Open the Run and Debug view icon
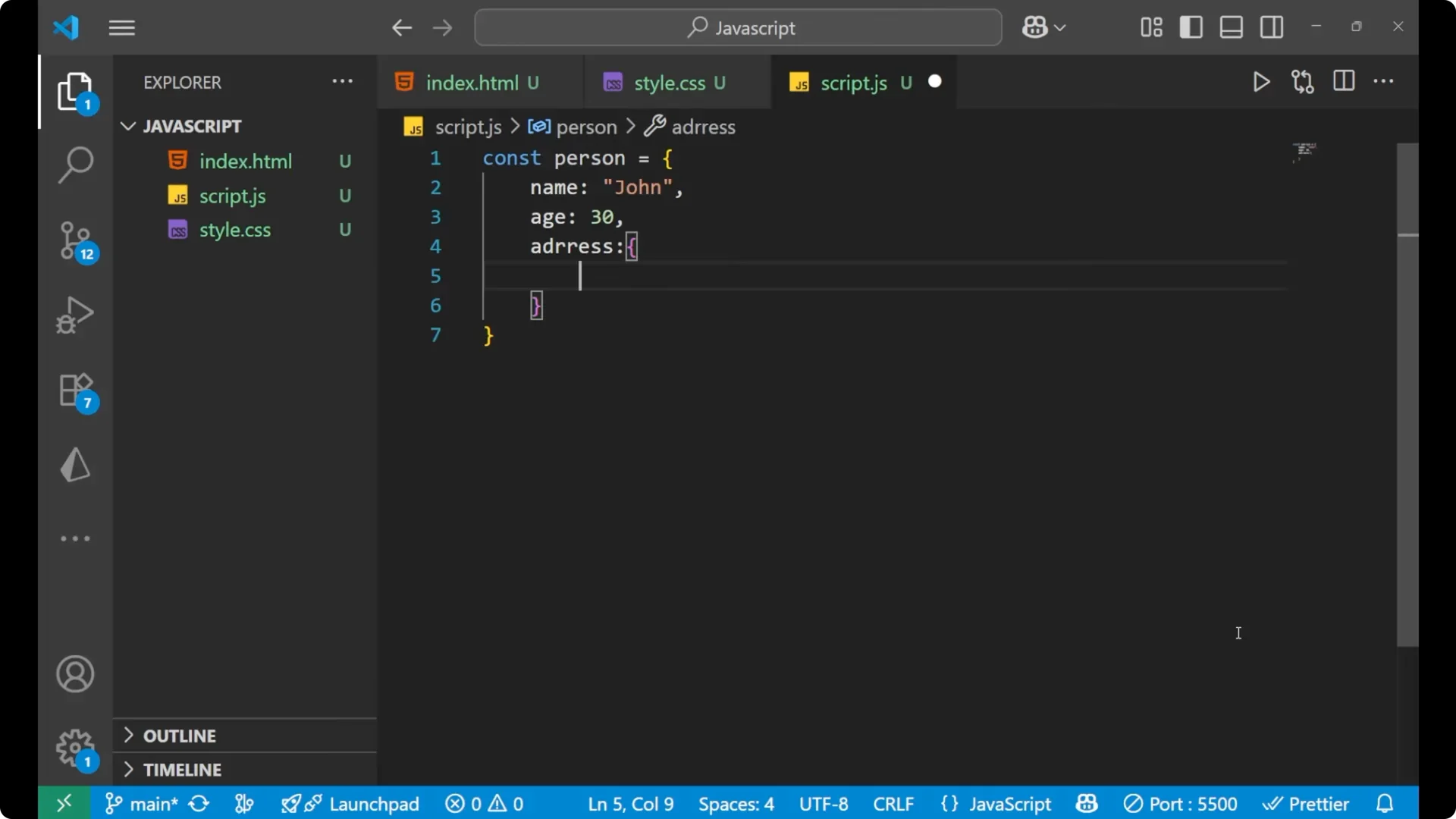The height and width of the screenshot is (819, 1456). 75,314
